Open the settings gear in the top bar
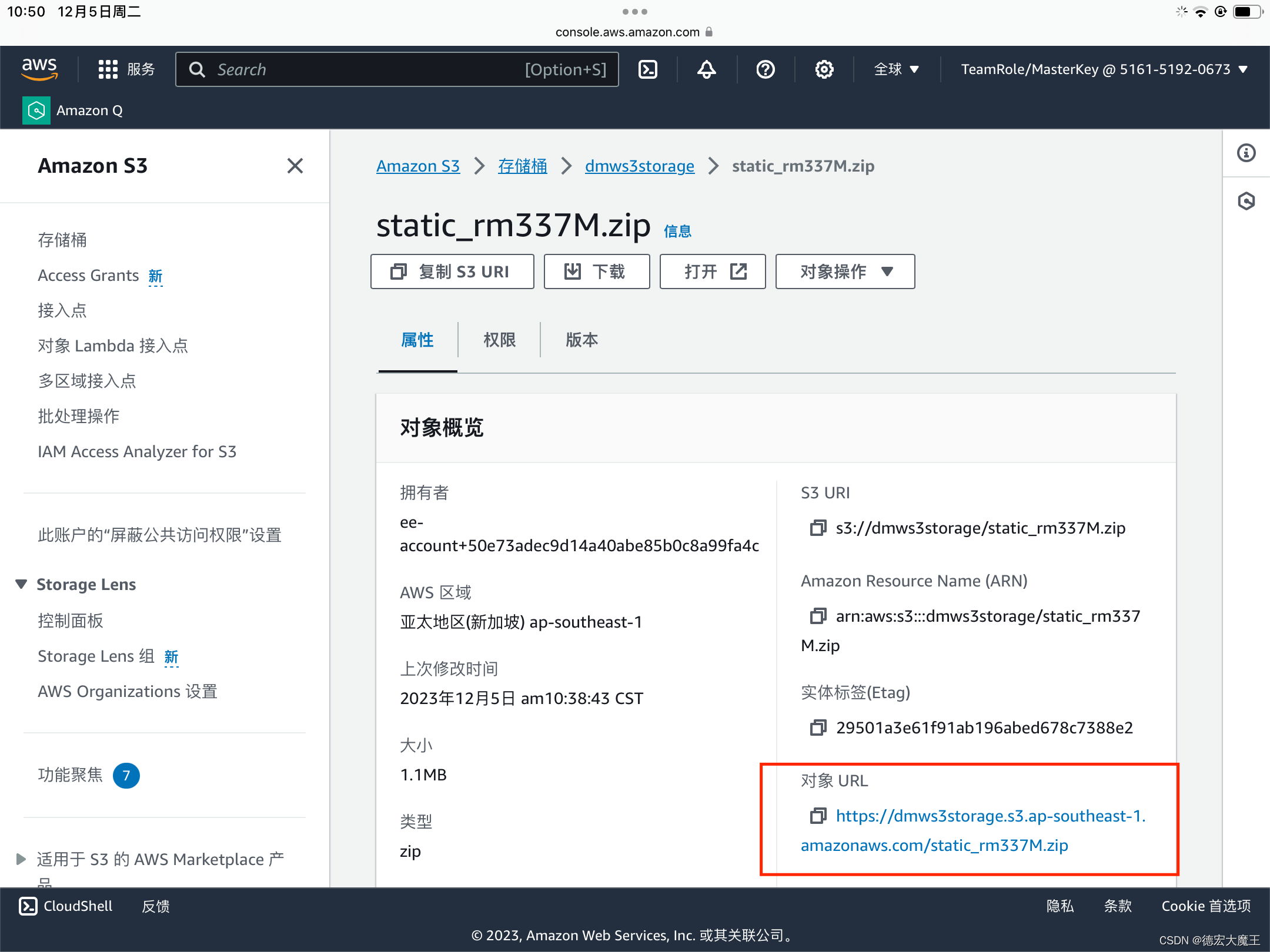 coord(824,69)
